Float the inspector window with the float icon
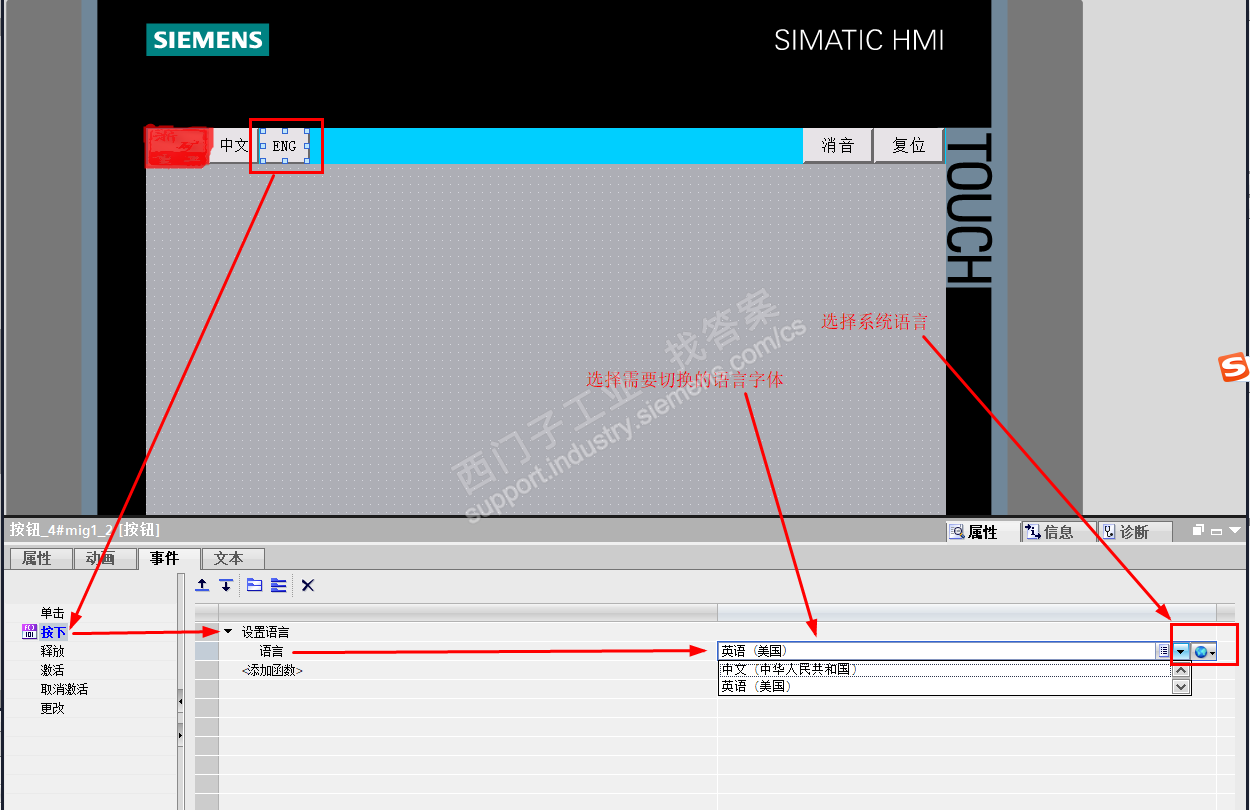The width and height of the screenshot is (1250, 810). tap(1198, 531)
